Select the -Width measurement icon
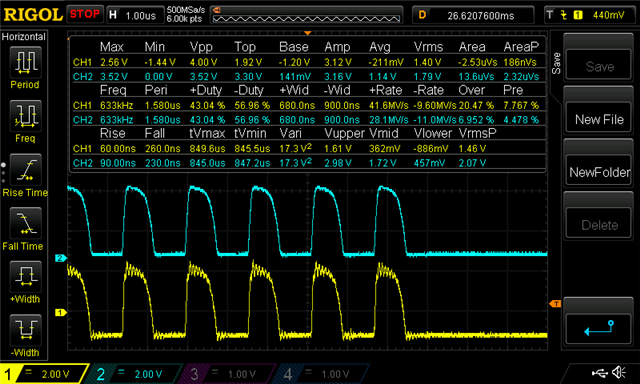This screenshot has width=640, height=384. (x=25, y=330)
